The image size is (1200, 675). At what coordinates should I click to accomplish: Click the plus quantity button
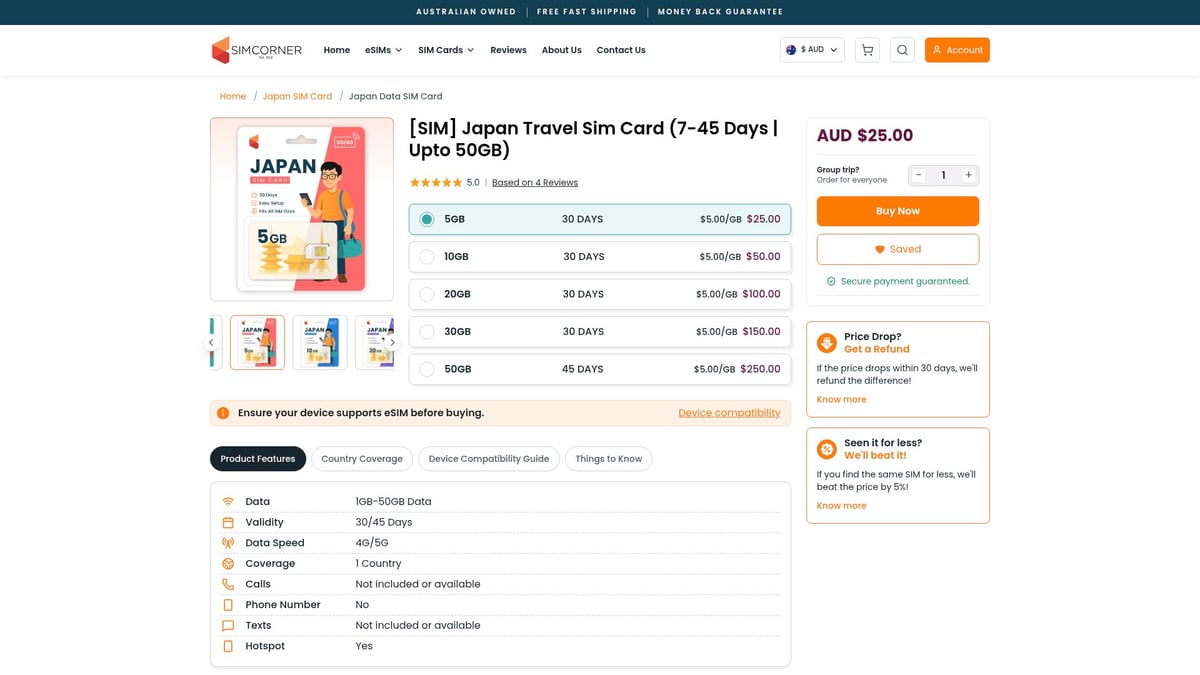click(968, 175)
